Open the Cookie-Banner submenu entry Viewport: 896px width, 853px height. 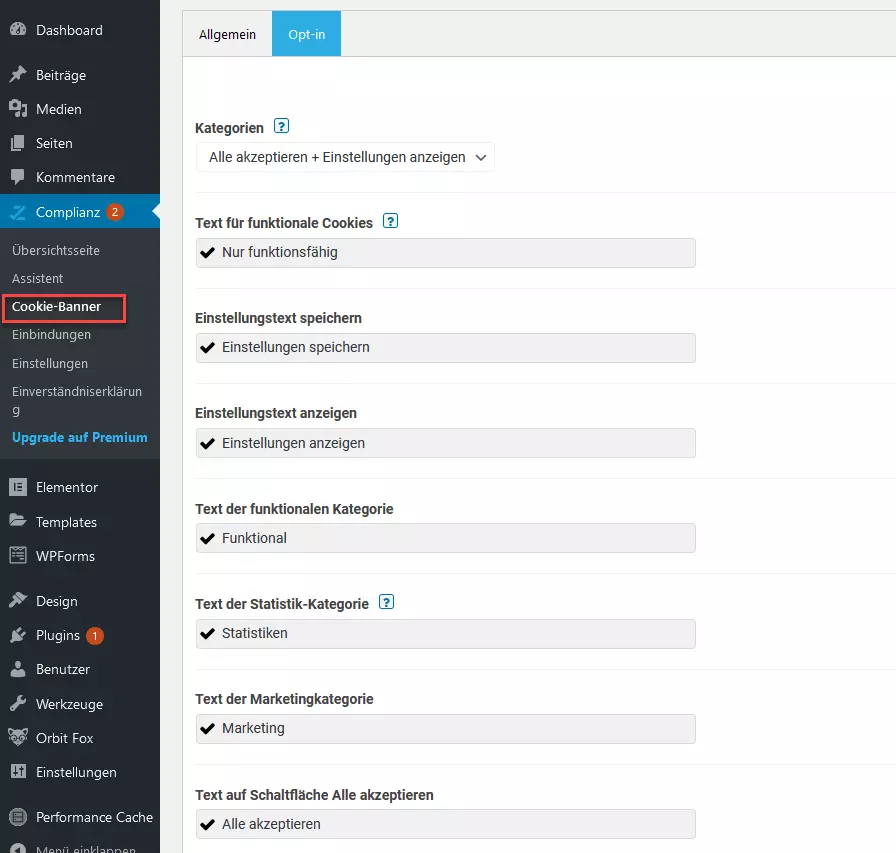pos(57,307)
